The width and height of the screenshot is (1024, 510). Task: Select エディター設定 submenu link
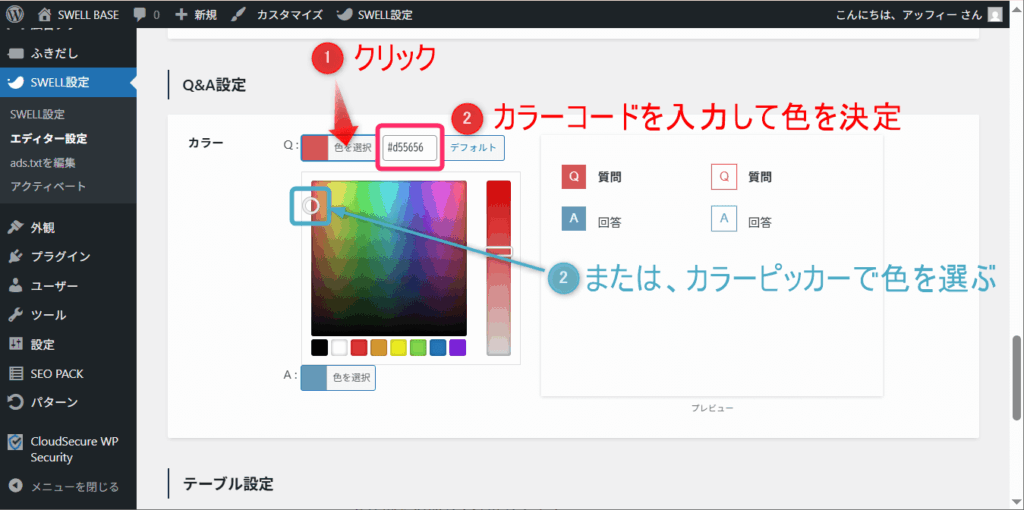click(48, 138)
